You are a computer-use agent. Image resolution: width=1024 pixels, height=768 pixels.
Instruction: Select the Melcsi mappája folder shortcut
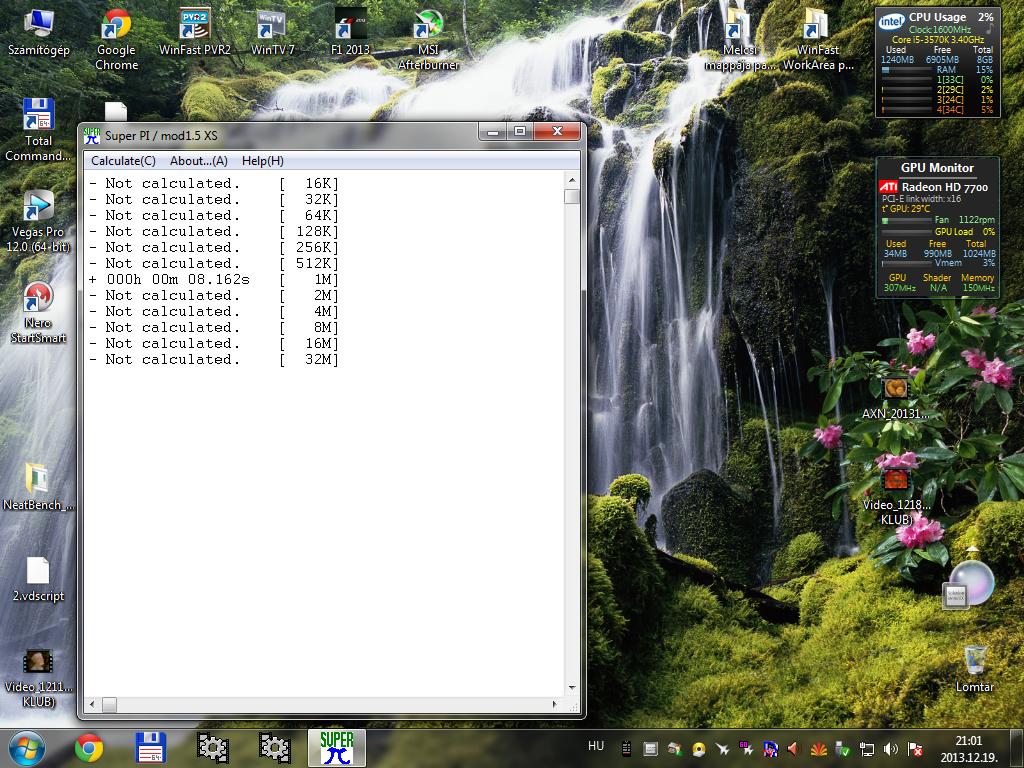pyautogui.click(x=740, y=39)
